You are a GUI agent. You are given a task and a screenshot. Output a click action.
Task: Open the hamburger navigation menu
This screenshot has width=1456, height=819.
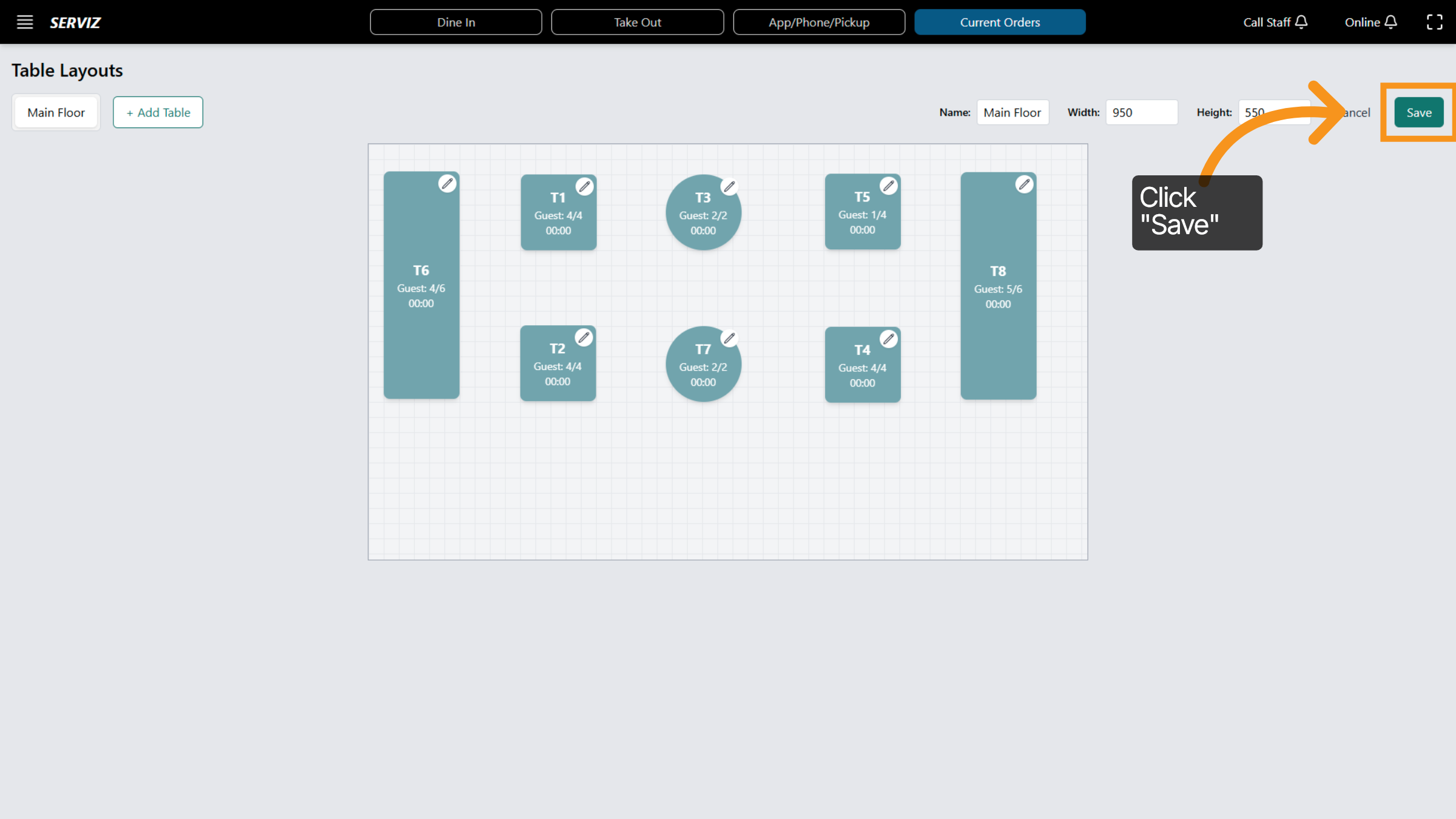point(25,22)
